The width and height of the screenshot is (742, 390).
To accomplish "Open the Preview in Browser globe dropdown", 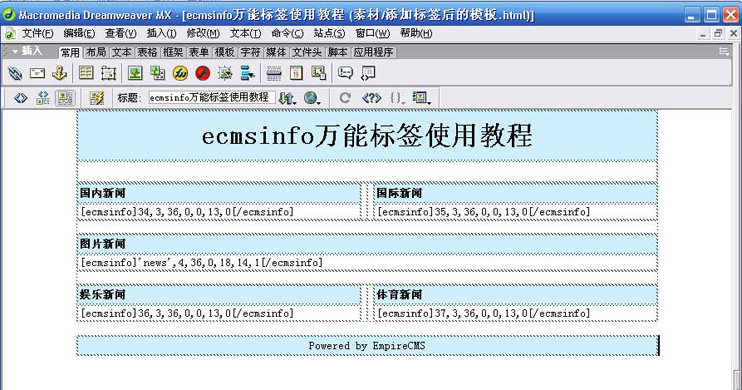I will [312, 98].
